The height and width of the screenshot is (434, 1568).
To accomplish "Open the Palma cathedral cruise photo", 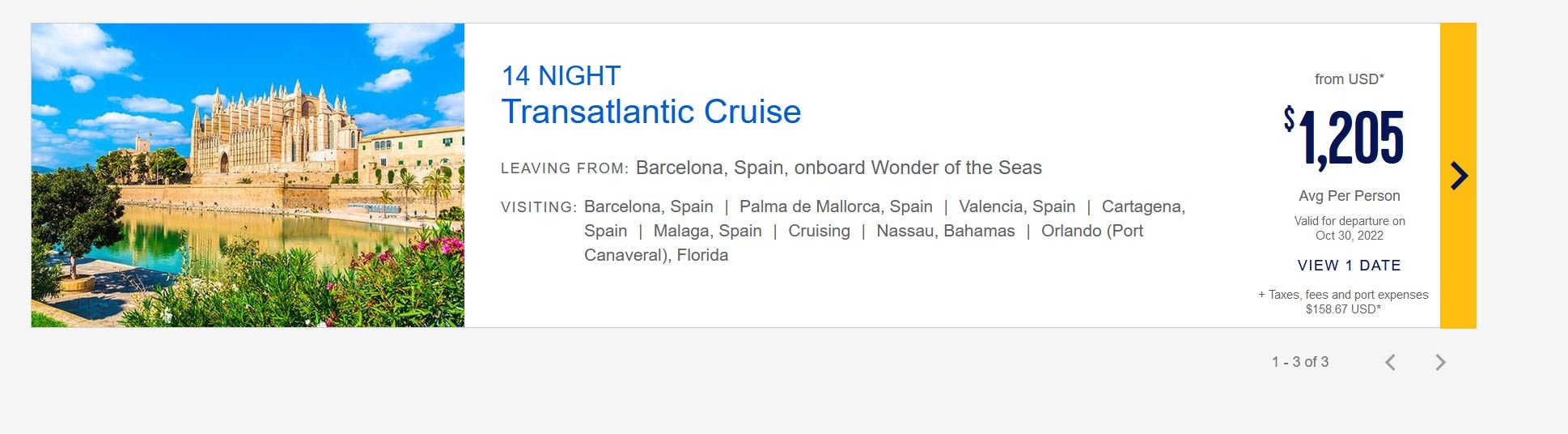I will (248, 175).
